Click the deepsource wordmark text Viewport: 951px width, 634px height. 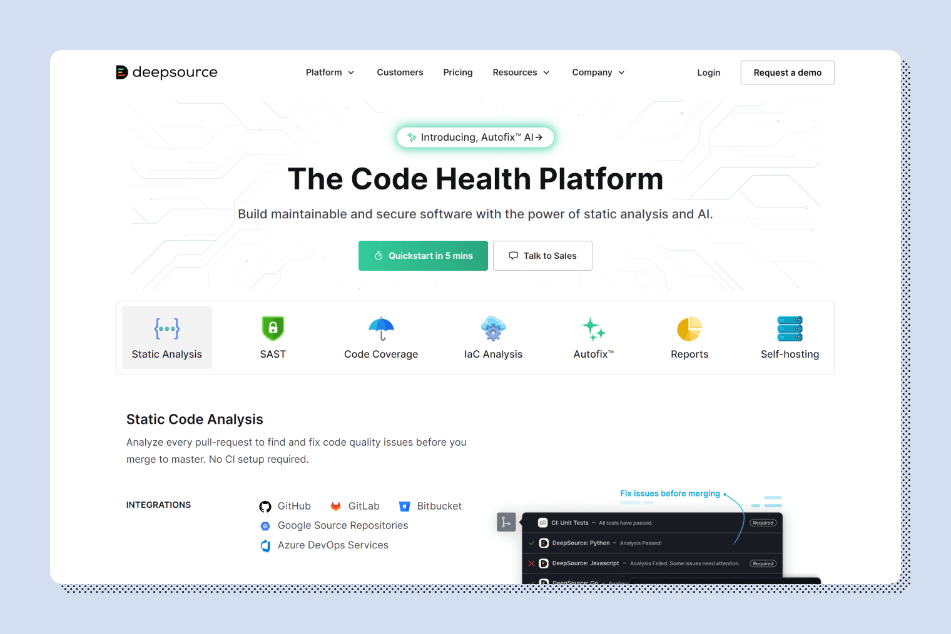point(175,72)
